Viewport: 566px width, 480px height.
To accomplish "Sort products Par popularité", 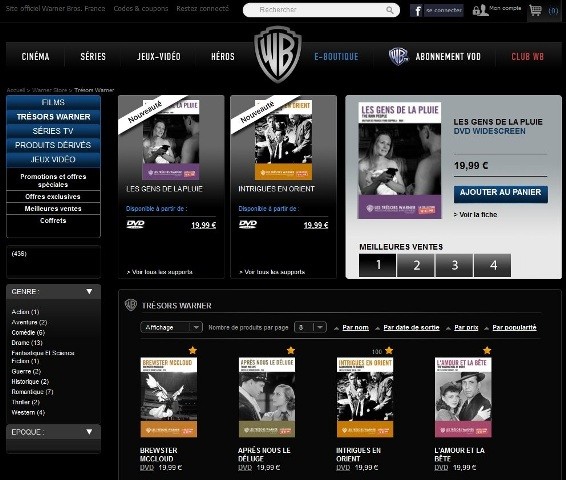I will (514, 328).
